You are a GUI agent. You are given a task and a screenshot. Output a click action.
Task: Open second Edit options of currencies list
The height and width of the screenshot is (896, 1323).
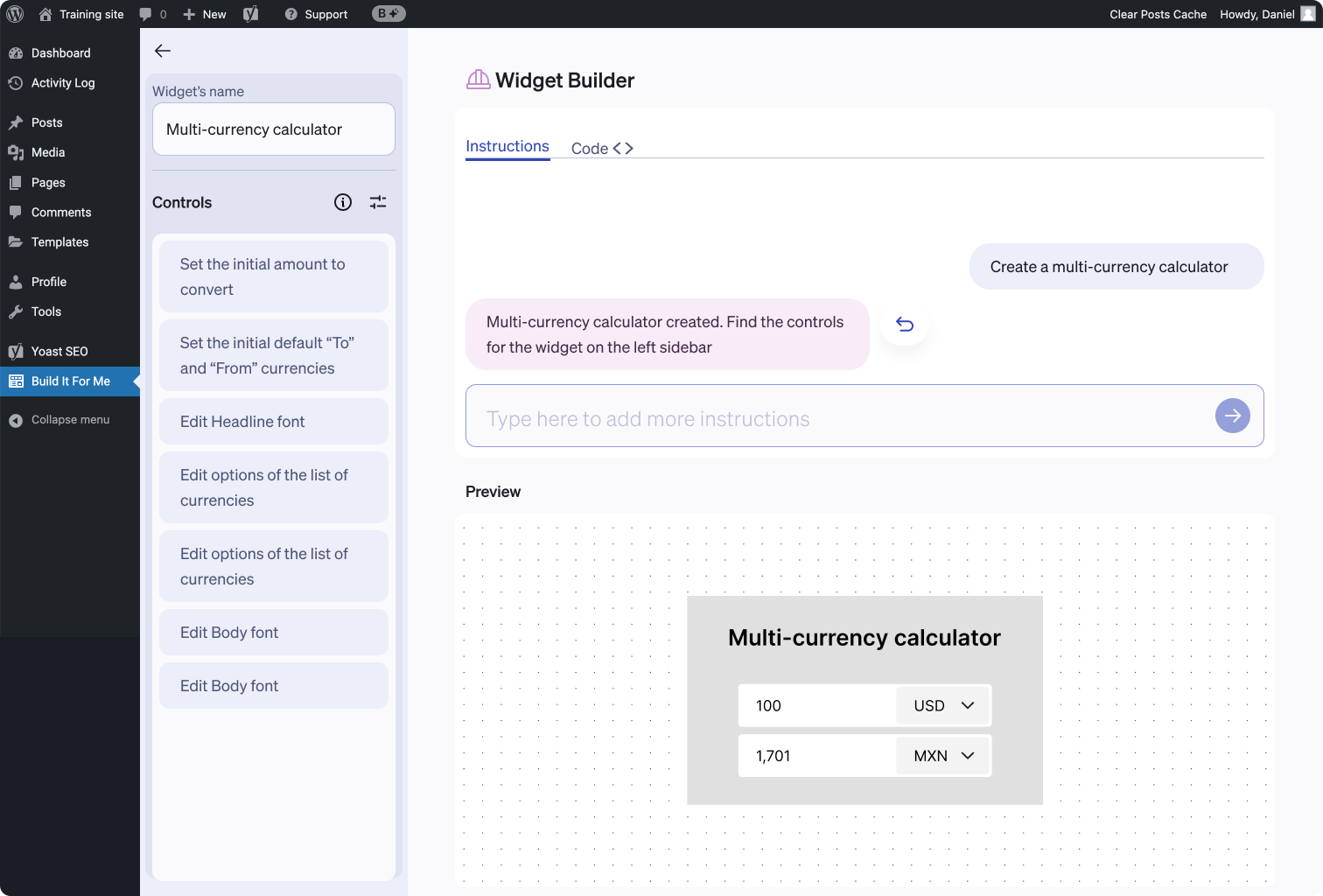274,566
